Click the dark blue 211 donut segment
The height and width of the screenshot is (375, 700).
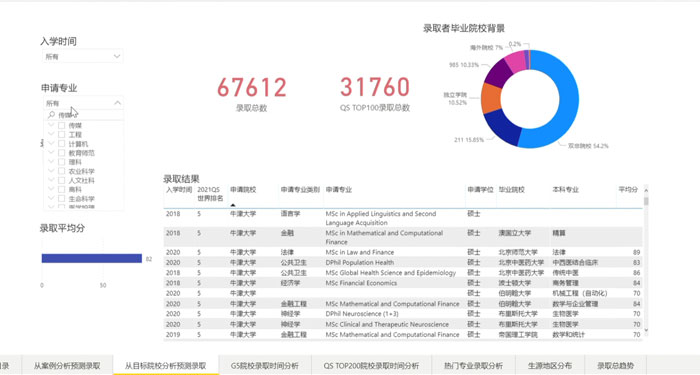click(503, 127)
